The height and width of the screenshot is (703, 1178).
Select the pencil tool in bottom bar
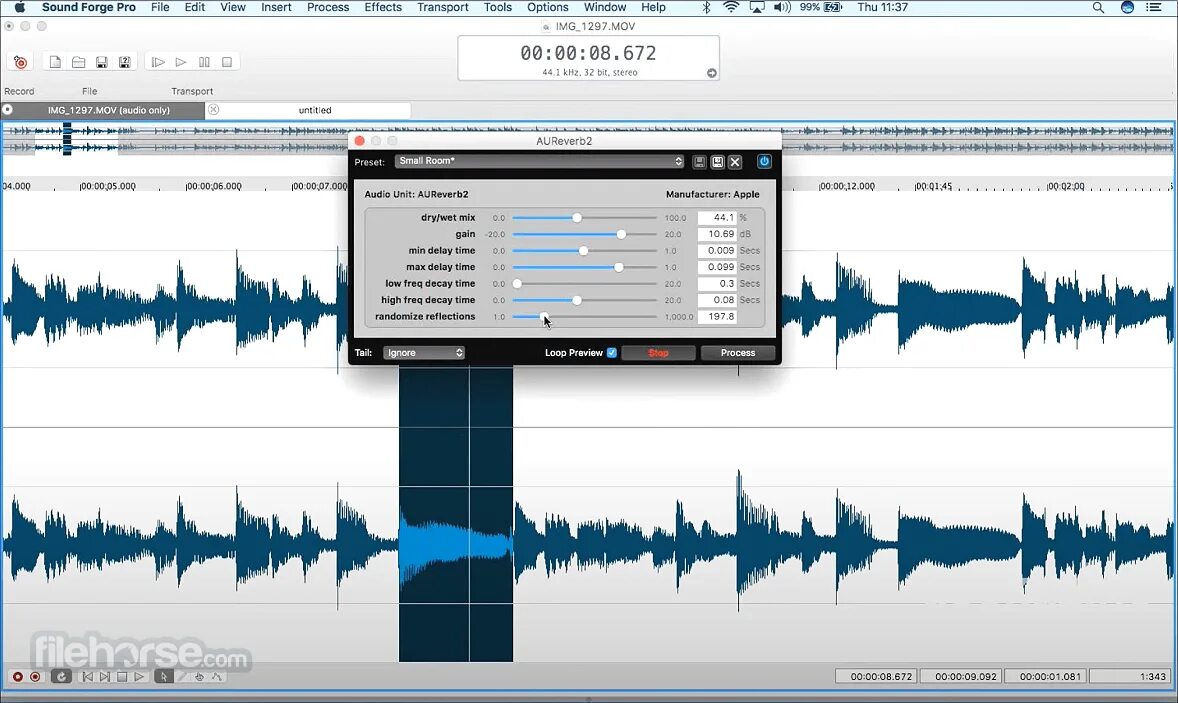click(182, 677)
